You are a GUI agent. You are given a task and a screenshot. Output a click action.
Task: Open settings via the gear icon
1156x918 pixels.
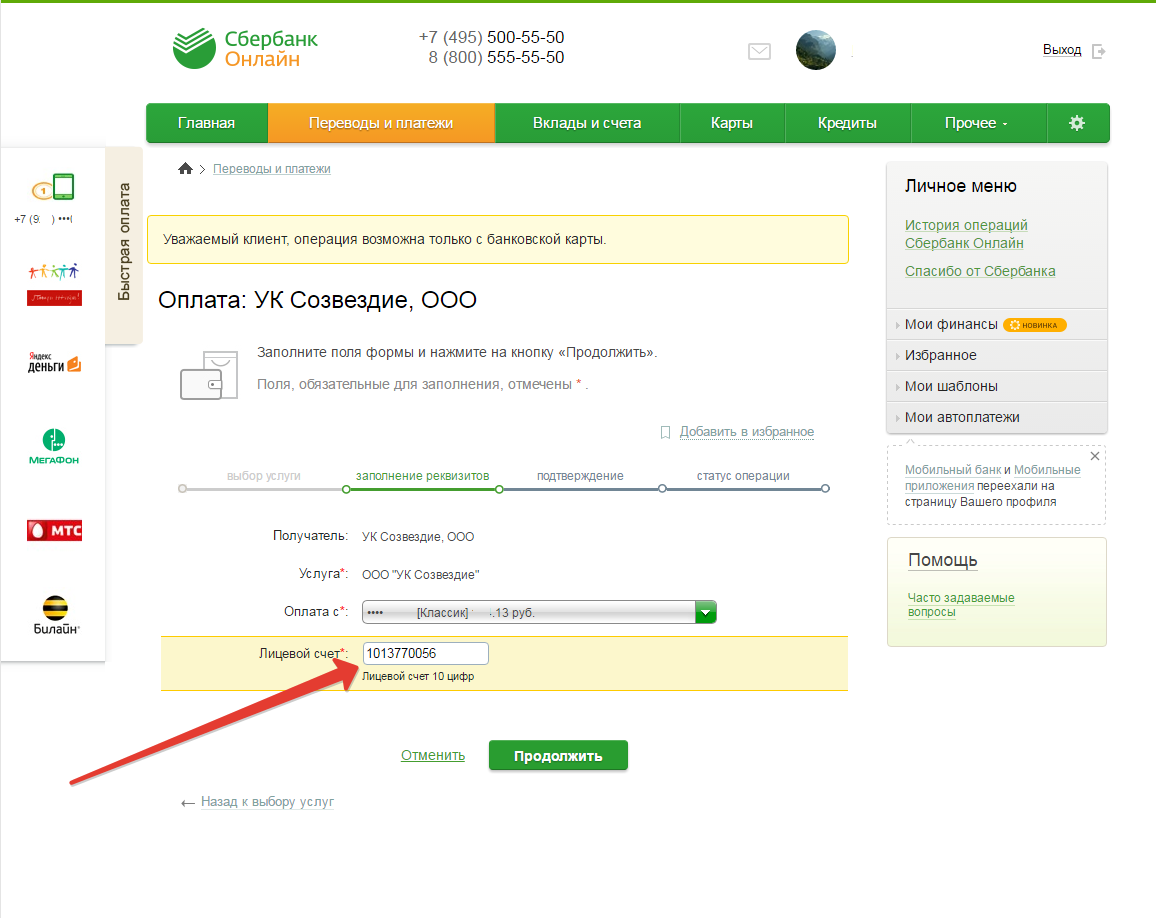point(1077,122)
